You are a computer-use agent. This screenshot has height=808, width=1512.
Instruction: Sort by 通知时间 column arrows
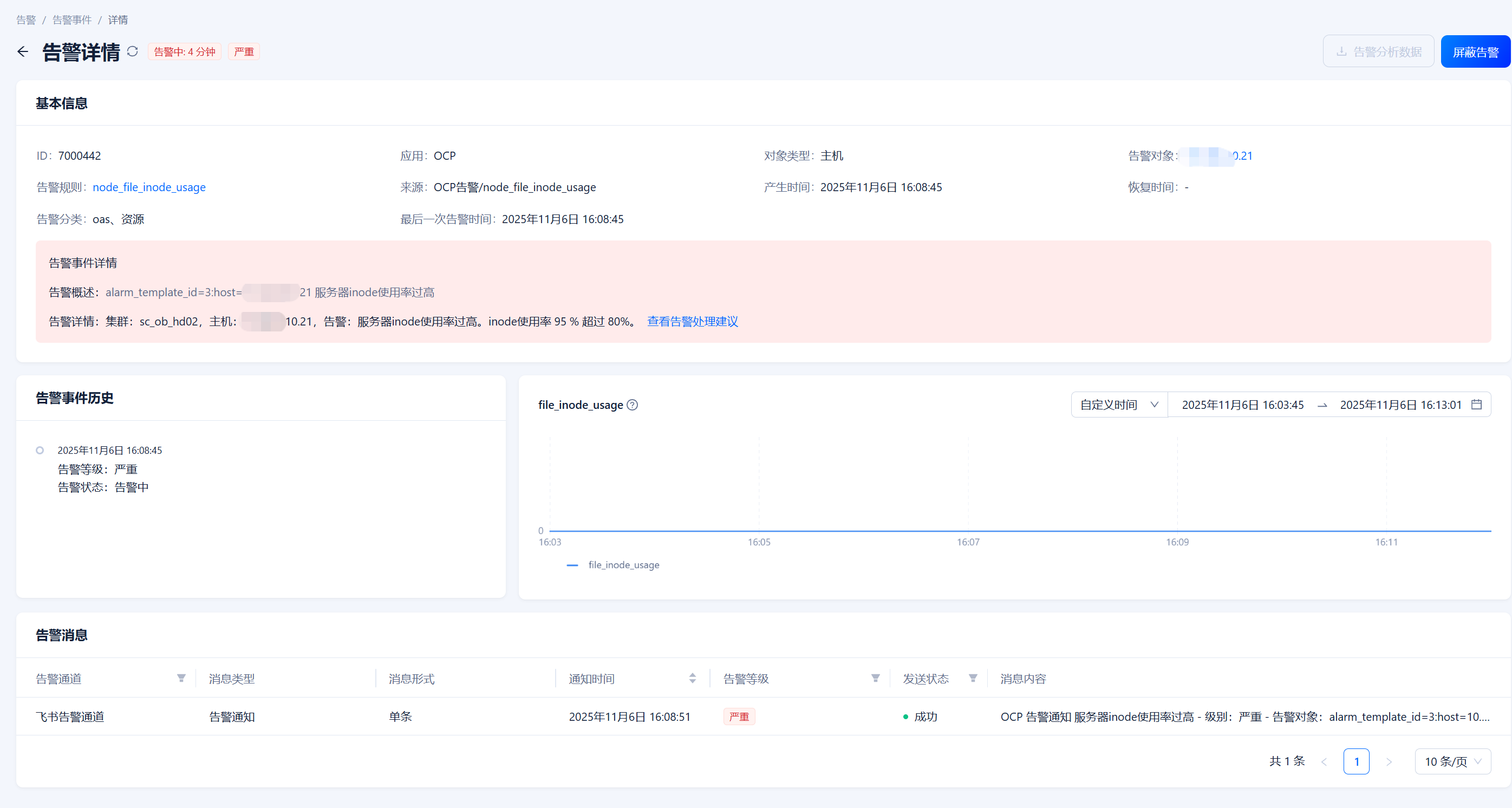tap(693, 679)
